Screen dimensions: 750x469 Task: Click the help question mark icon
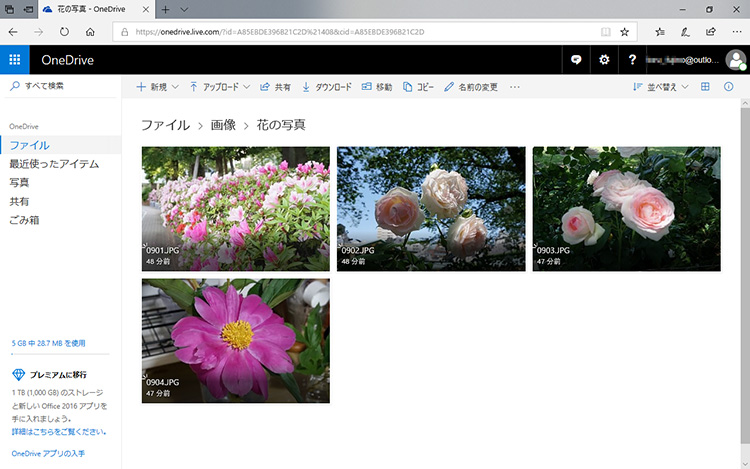[x=632, y=60]
